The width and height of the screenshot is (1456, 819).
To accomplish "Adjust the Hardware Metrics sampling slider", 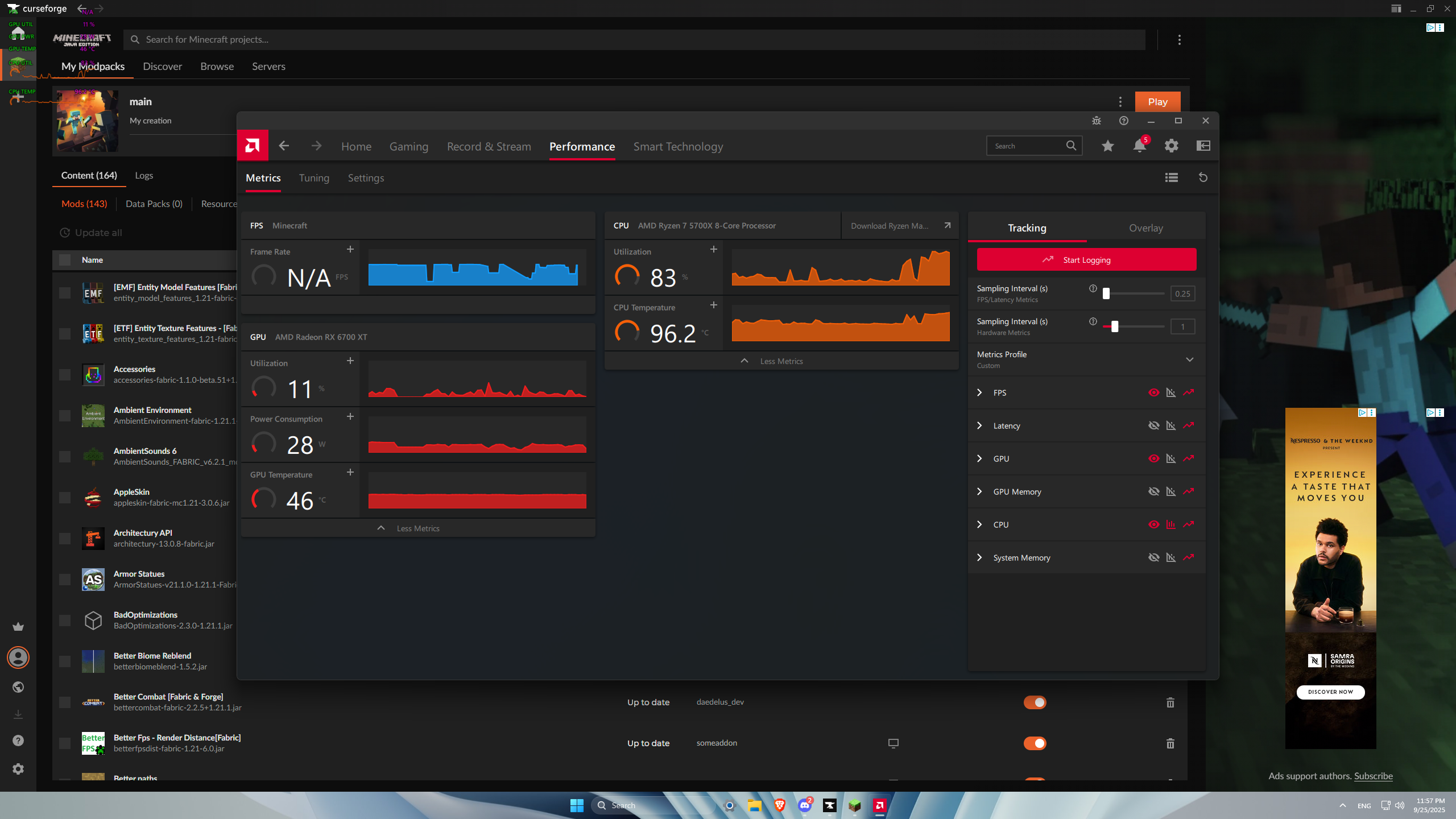I will [1115, 326].
